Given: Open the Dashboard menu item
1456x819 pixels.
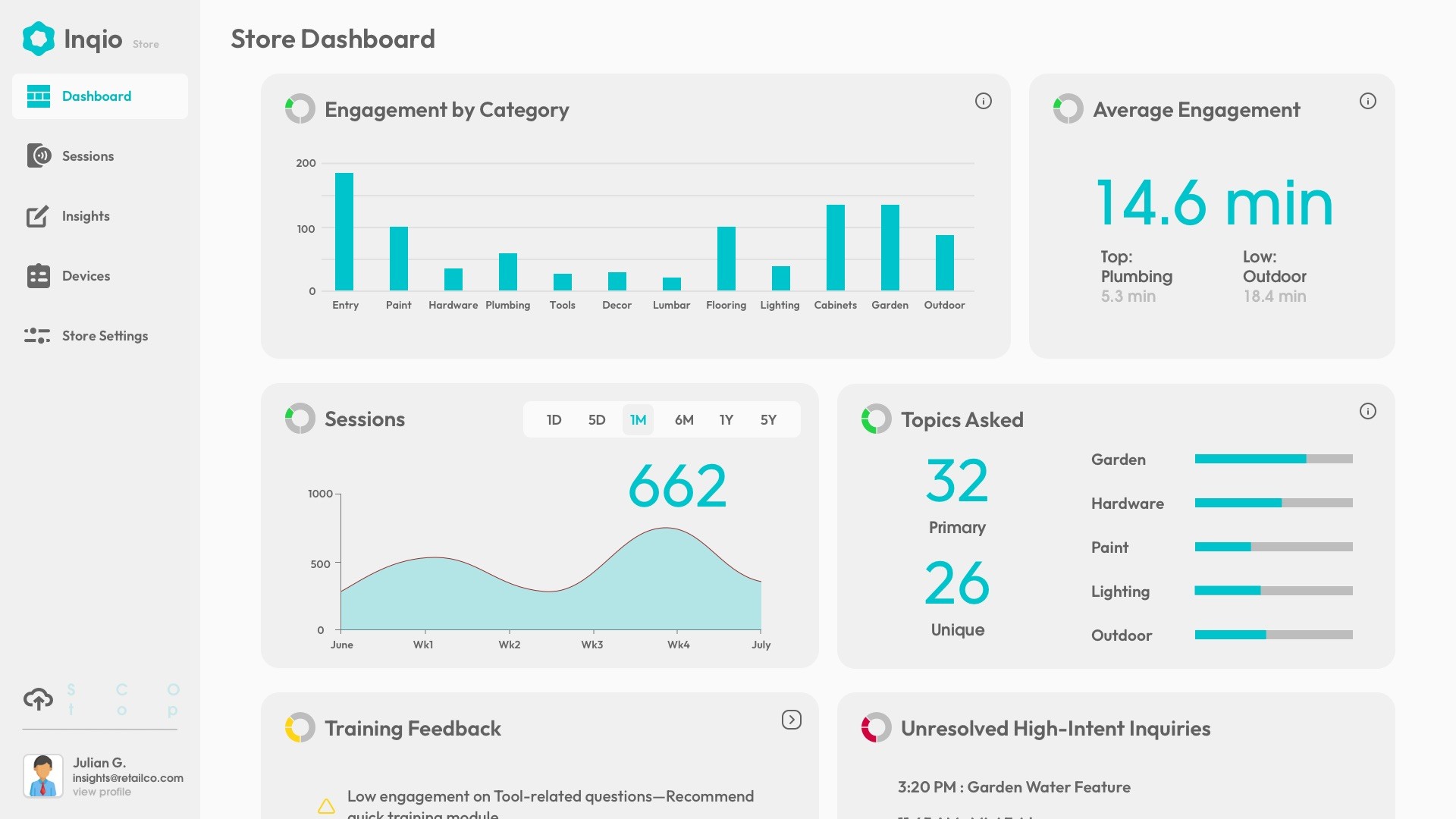Looking at the screenshot, I should [97, 96].
